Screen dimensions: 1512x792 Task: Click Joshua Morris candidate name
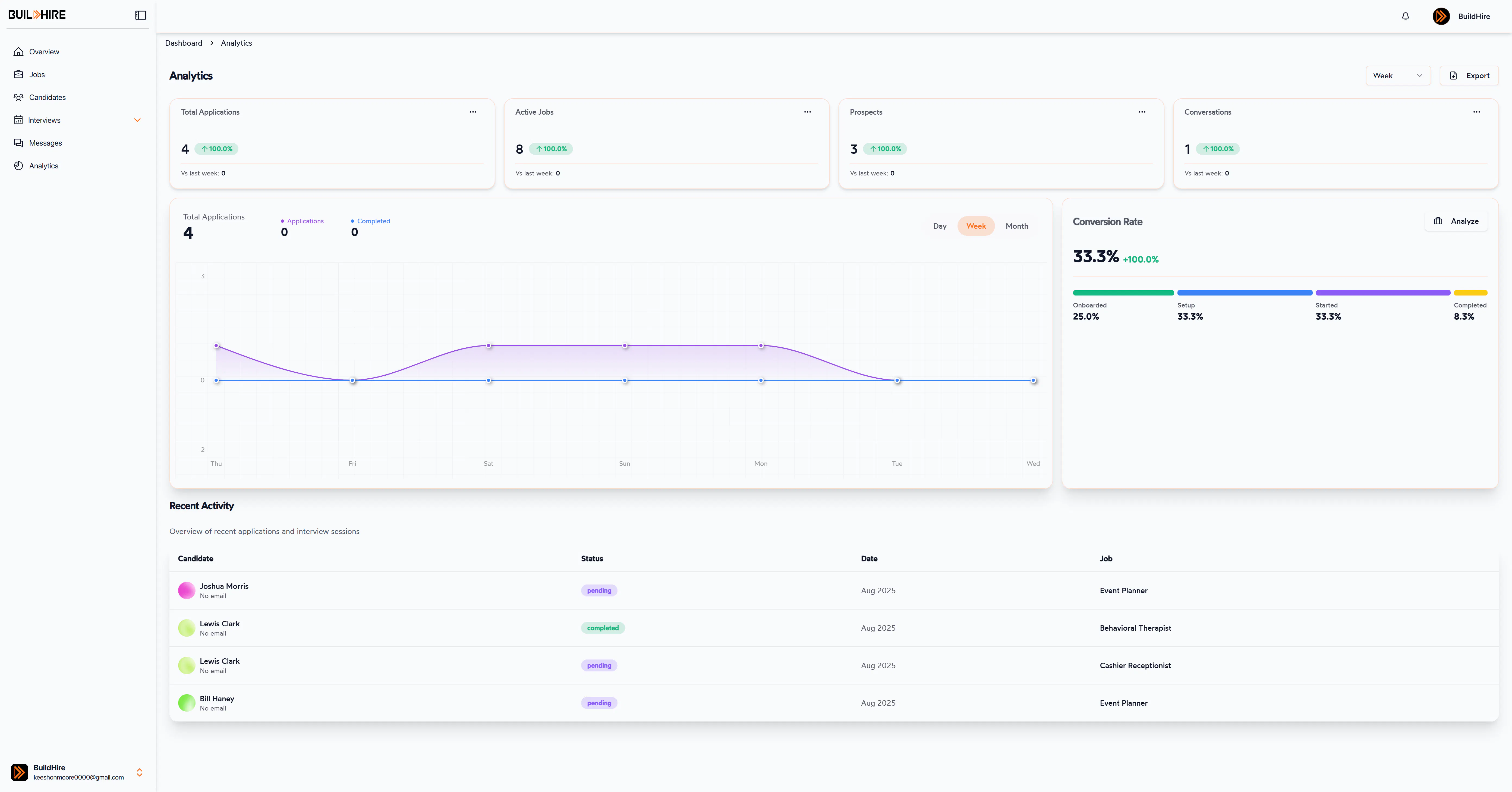(224, 586)
